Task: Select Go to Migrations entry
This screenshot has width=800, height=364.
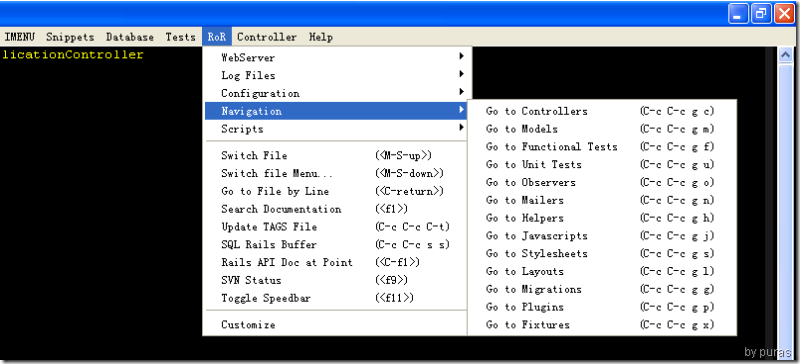Action: tap(602, 289)
